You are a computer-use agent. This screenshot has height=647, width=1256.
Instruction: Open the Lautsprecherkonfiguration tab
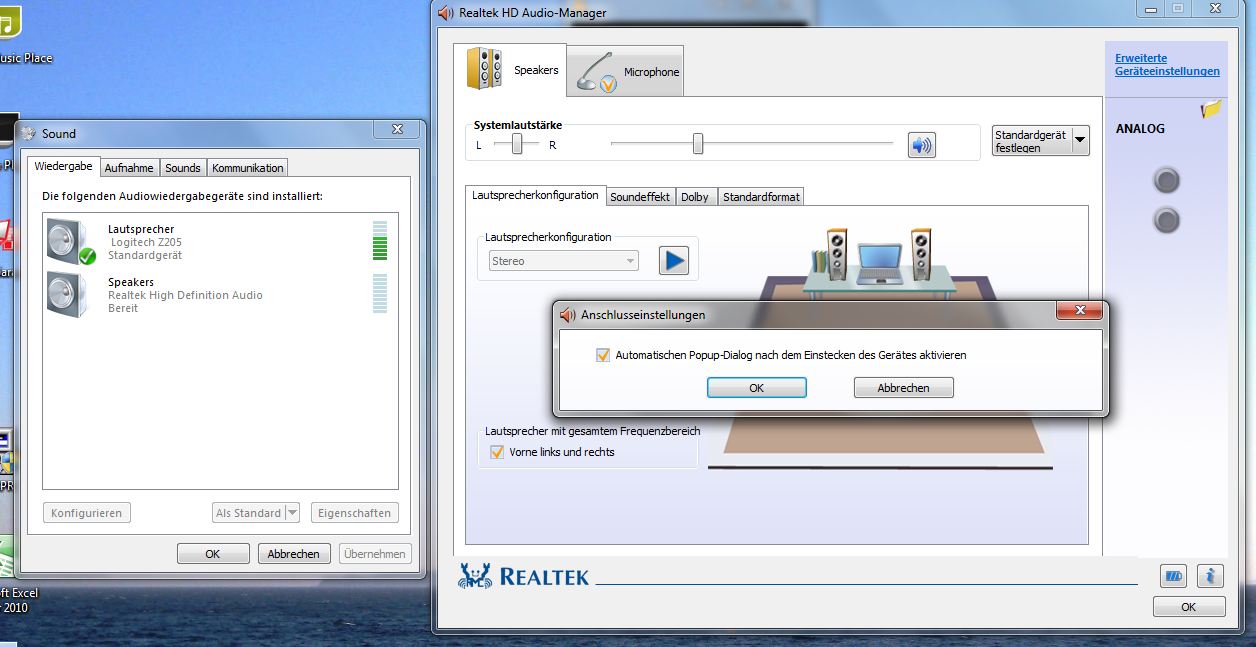[x=536, y=195]
